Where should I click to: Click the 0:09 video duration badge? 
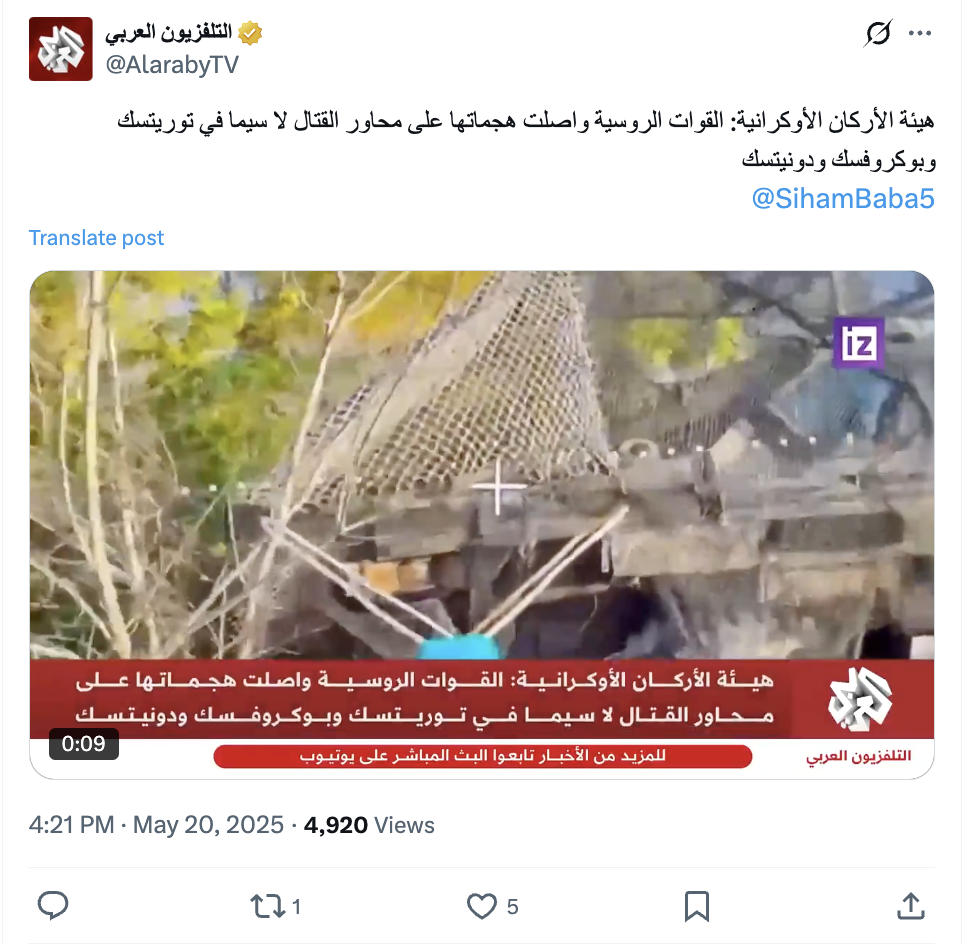point(84,743)
